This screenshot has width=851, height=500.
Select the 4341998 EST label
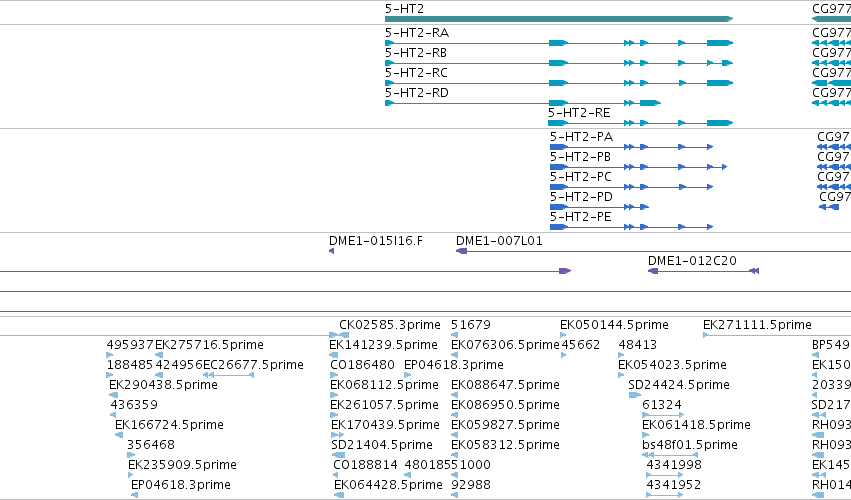point(674,465)
